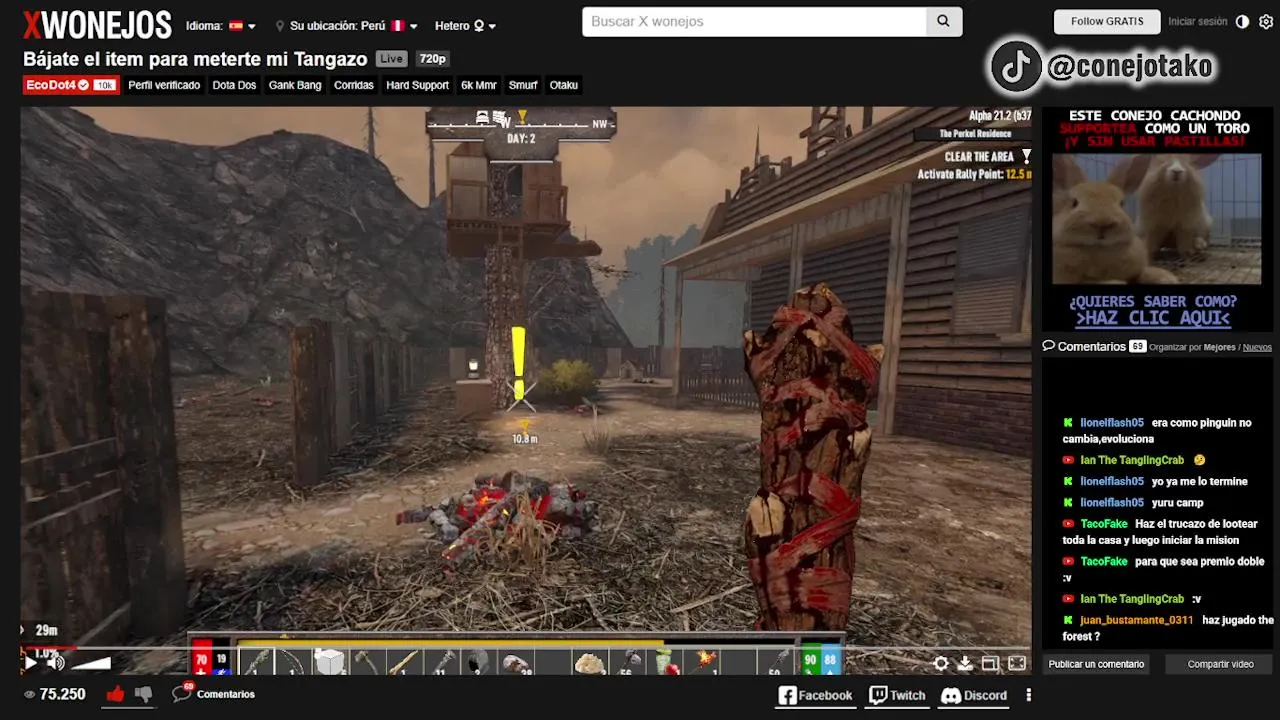Screen dimensions: 1280x720
Task: Click the Iniciar sesión link
Action: tap(1197, 22)
